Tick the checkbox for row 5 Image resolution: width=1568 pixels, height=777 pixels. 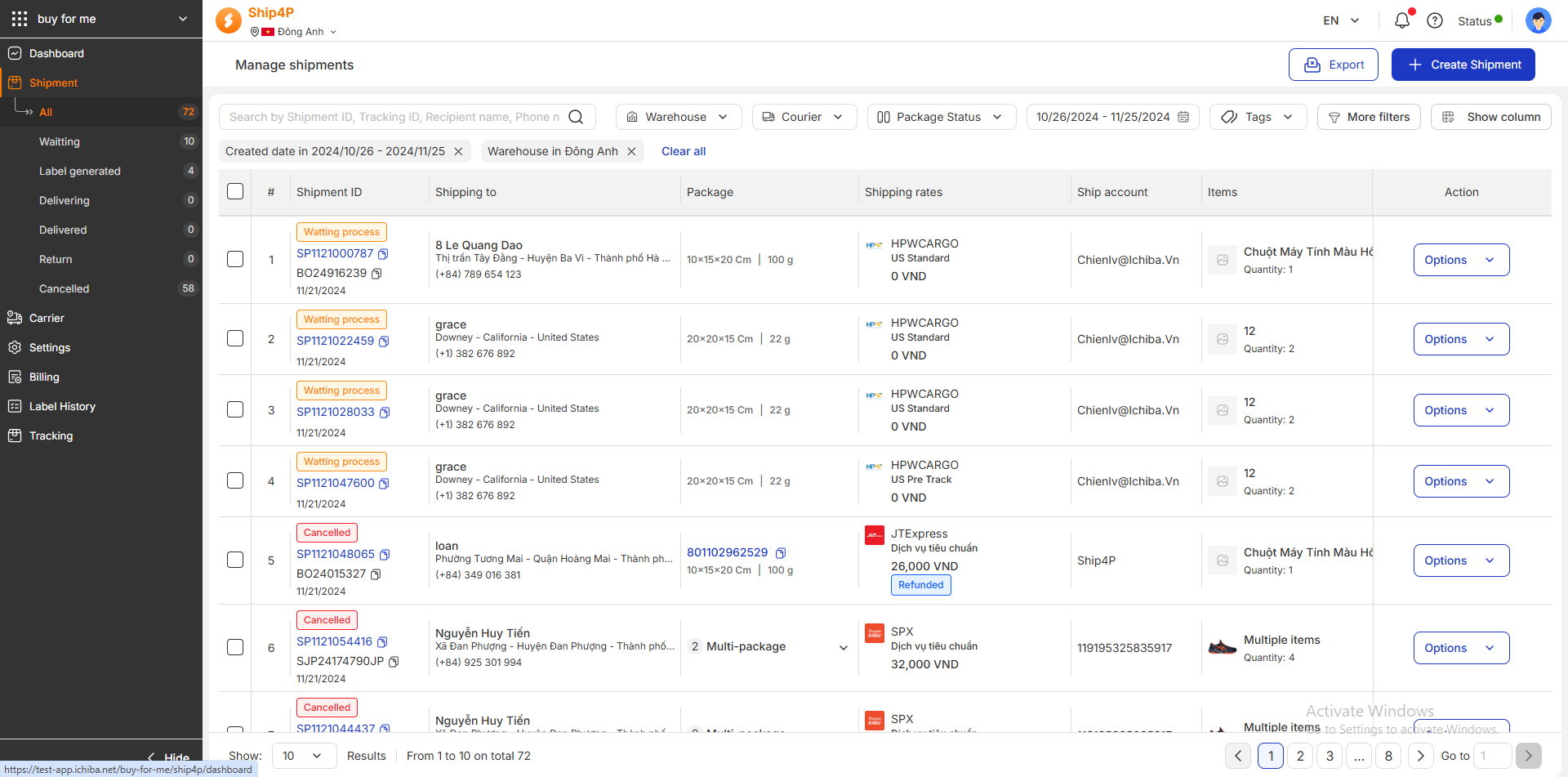pos(235,560)
